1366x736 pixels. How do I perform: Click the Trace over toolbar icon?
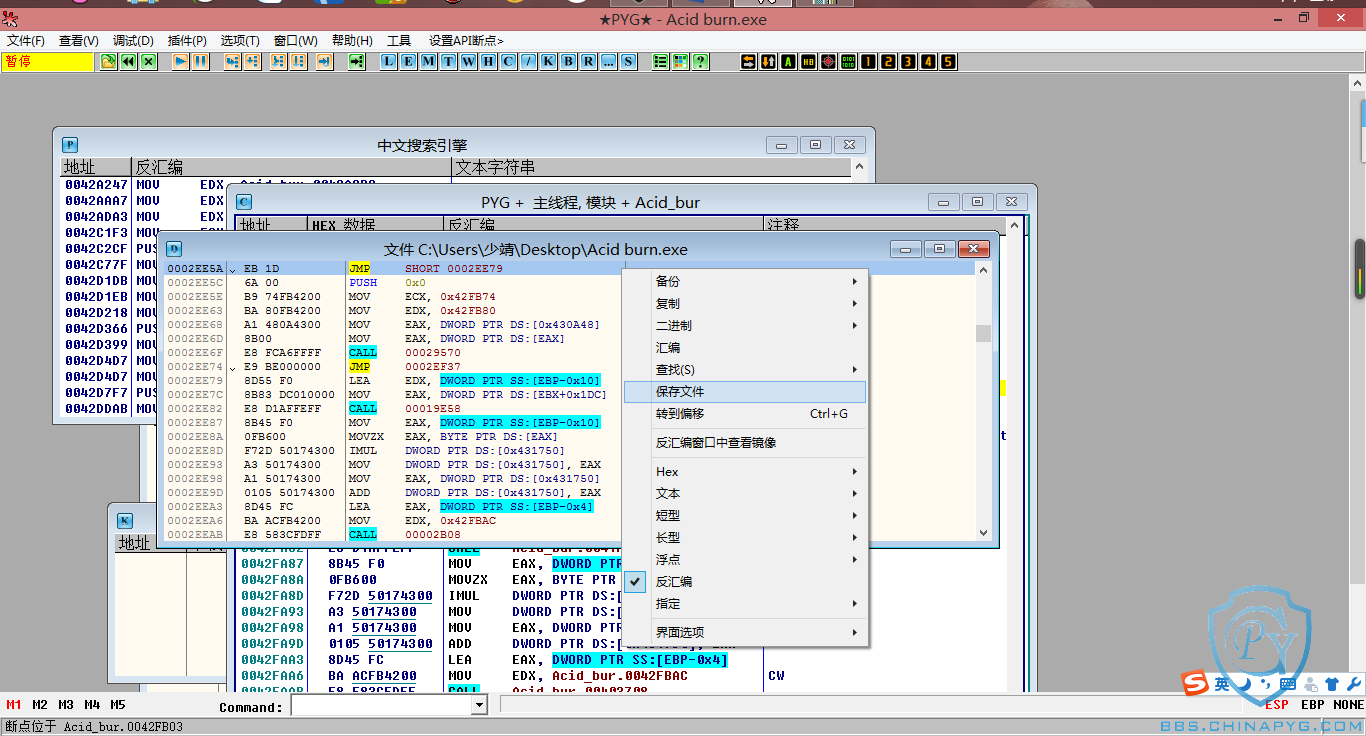[x=297, y=62]
